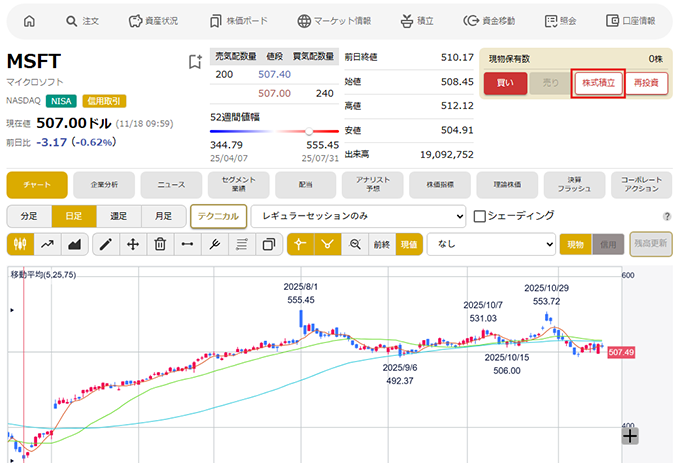Image resolution: width=680 pixels, height=463 pixels.
Task: Open 口座情報 account information menu
Action: coord(631,21)
